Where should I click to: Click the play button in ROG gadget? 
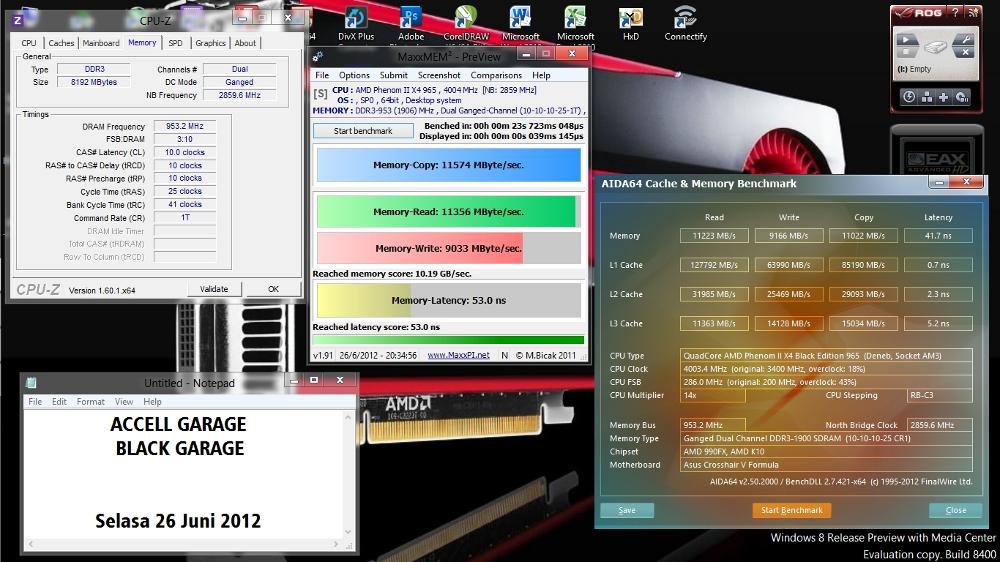coord(906,41)
